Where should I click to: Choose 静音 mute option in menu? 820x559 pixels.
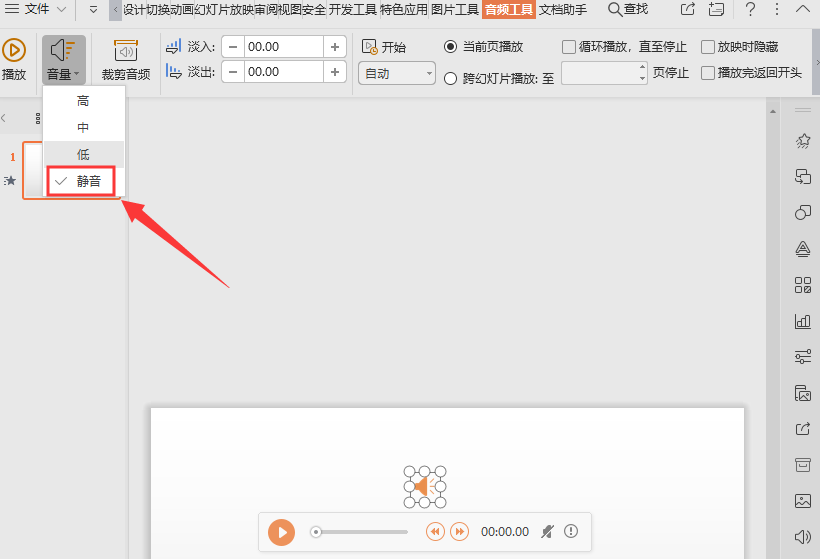(x=88, y=181)
